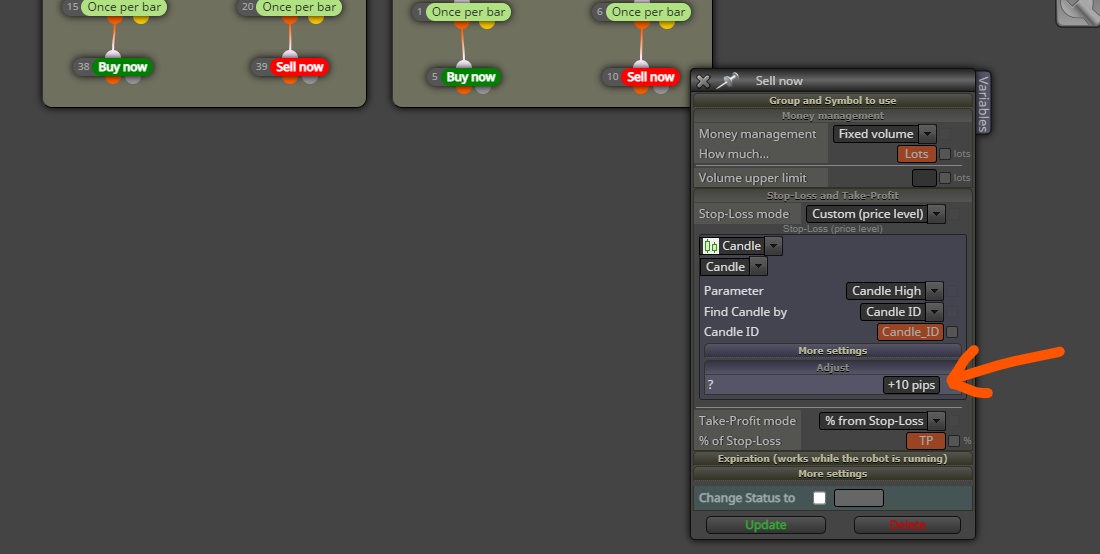
Task: Select Once per bar block numbered 15
Action: [124, 8]
